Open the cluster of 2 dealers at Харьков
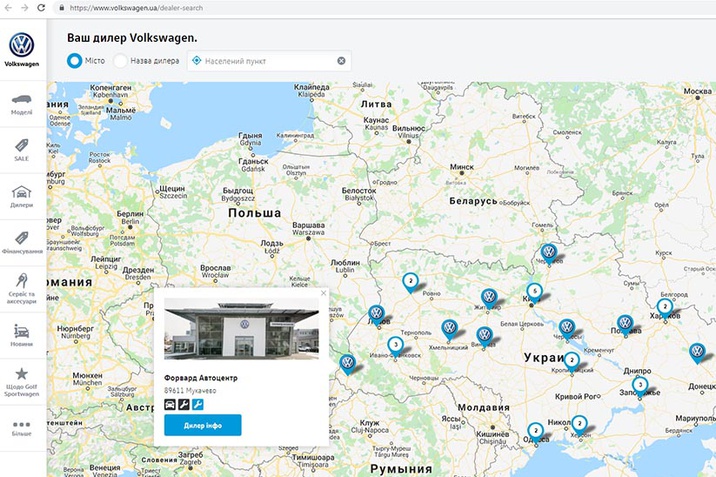This screenshot has height=477, width=716. tap(665, 308)
